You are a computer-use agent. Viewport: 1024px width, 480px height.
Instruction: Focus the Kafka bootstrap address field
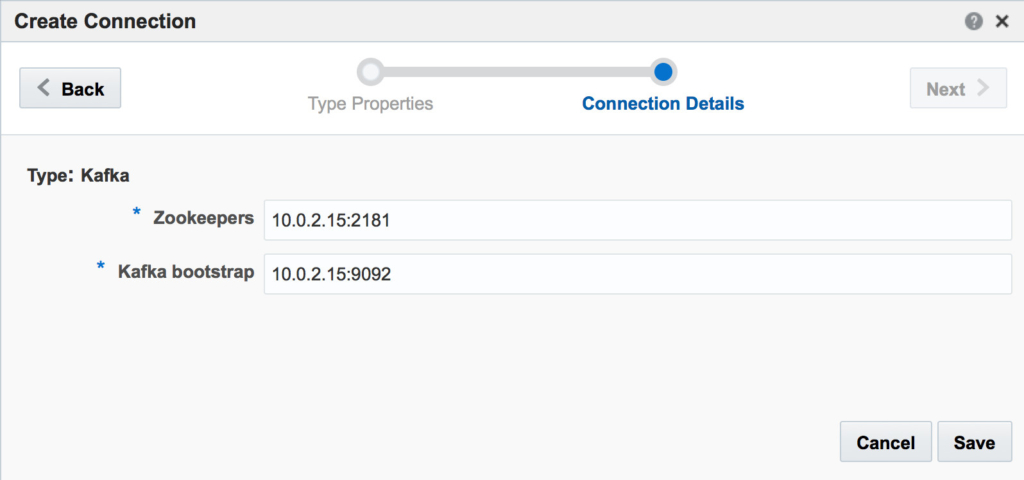[637, 274]
